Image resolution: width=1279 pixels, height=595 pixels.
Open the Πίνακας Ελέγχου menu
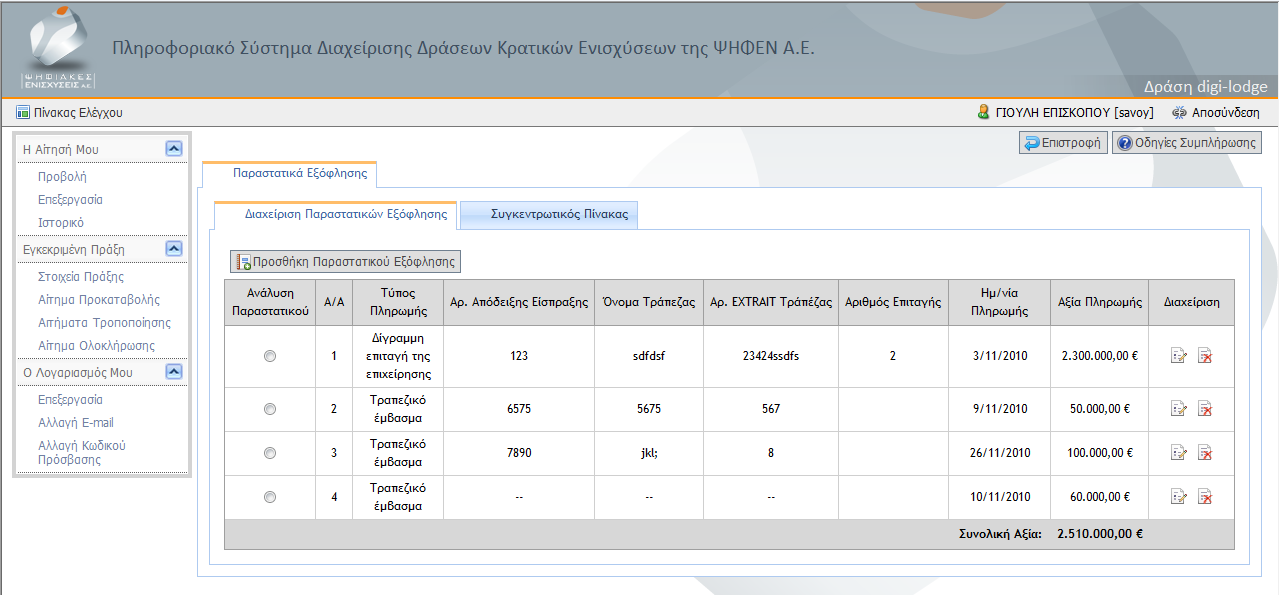coord(69,113)
